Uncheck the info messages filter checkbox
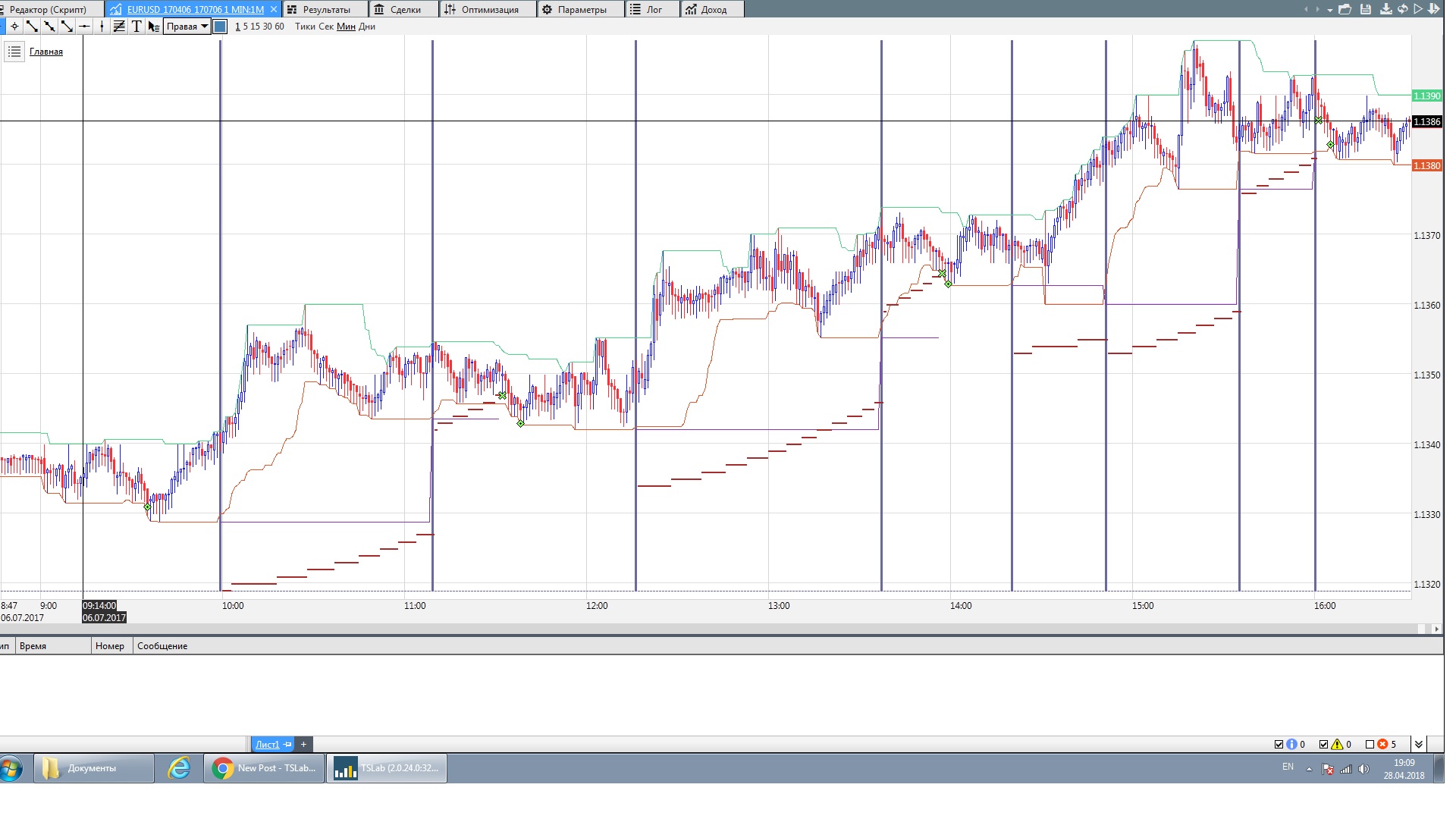1456x819 pixels. click(1279, 744)
